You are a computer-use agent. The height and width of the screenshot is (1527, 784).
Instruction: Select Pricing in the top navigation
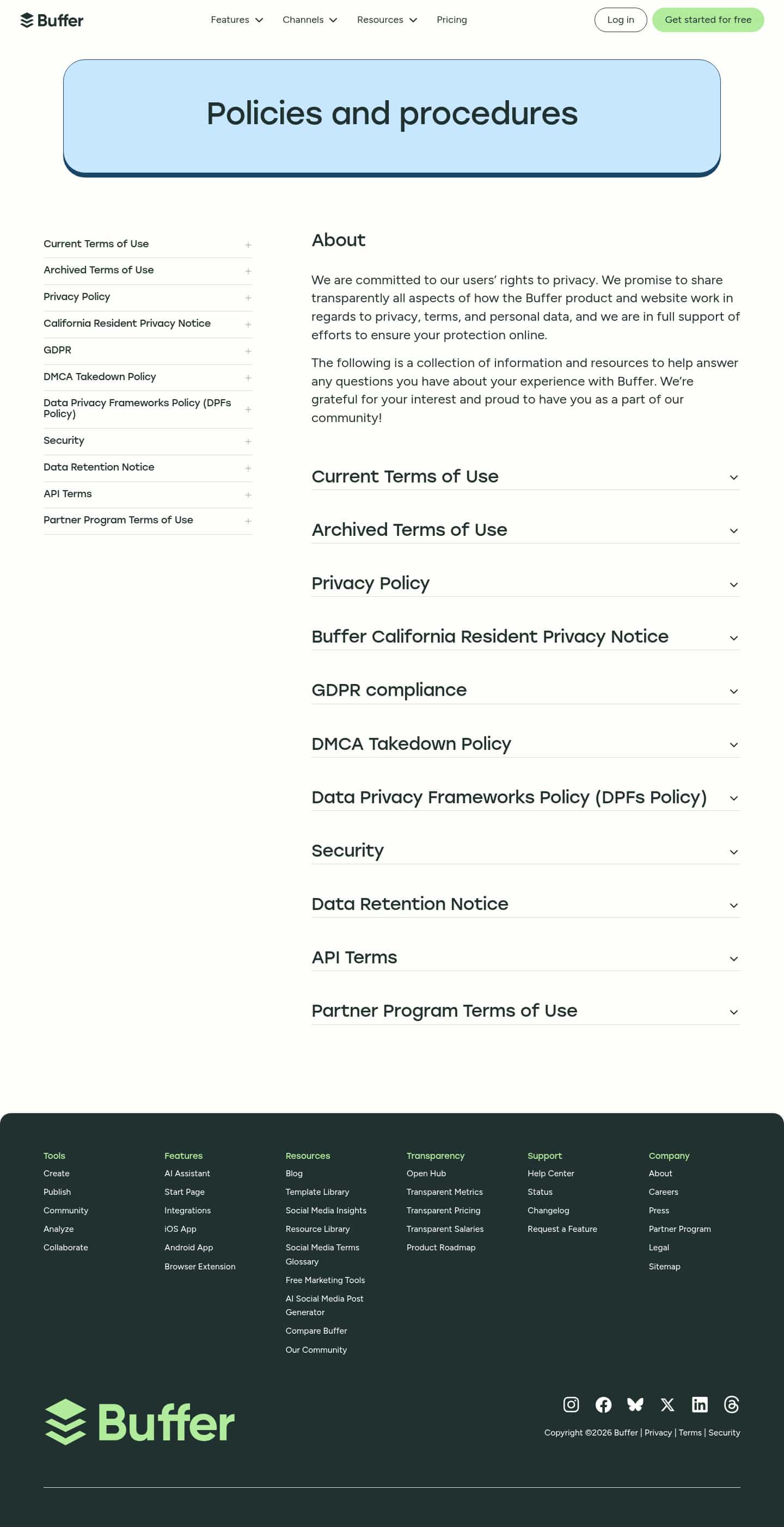click(x=451, y=20)
